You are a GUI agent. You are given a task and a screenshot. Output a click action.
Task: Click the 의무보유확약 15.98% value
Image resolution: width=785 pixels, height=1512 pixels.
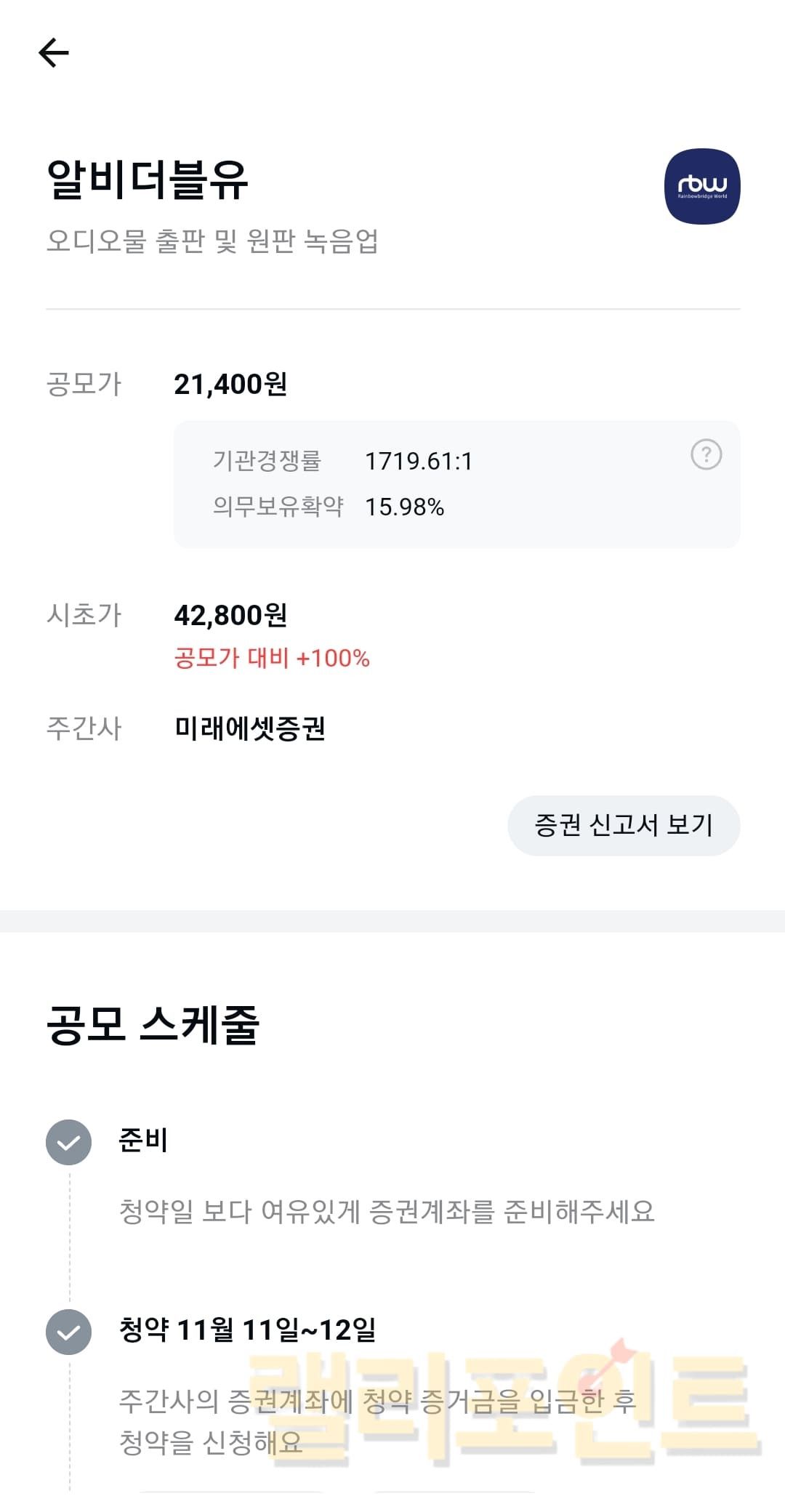pos(404,507)
